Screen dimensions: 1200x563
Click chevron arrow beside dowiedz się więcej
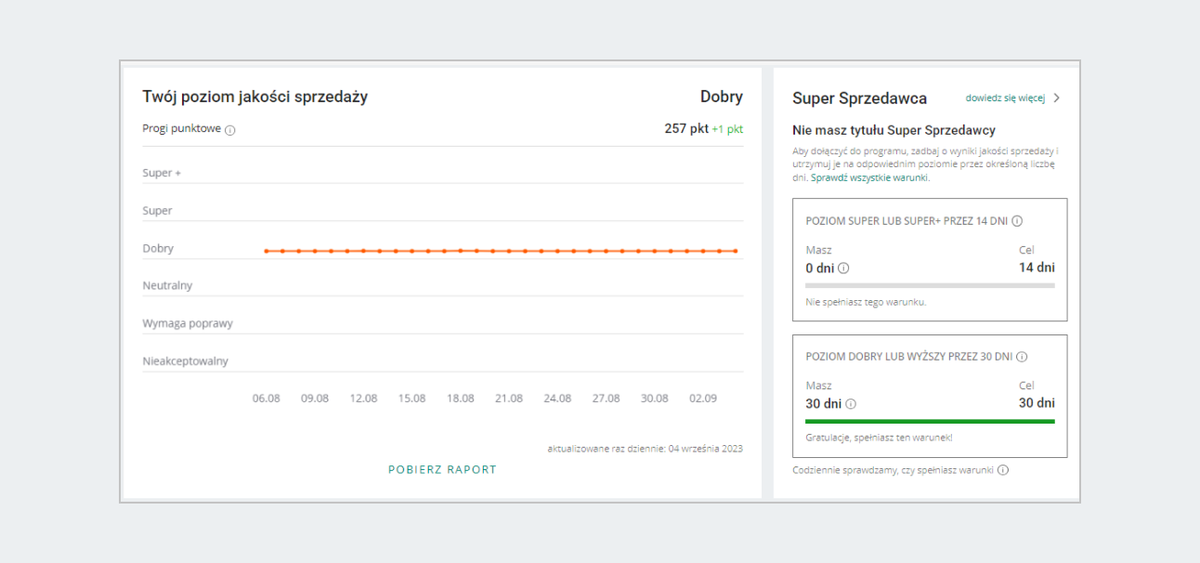coord(1057,98)
